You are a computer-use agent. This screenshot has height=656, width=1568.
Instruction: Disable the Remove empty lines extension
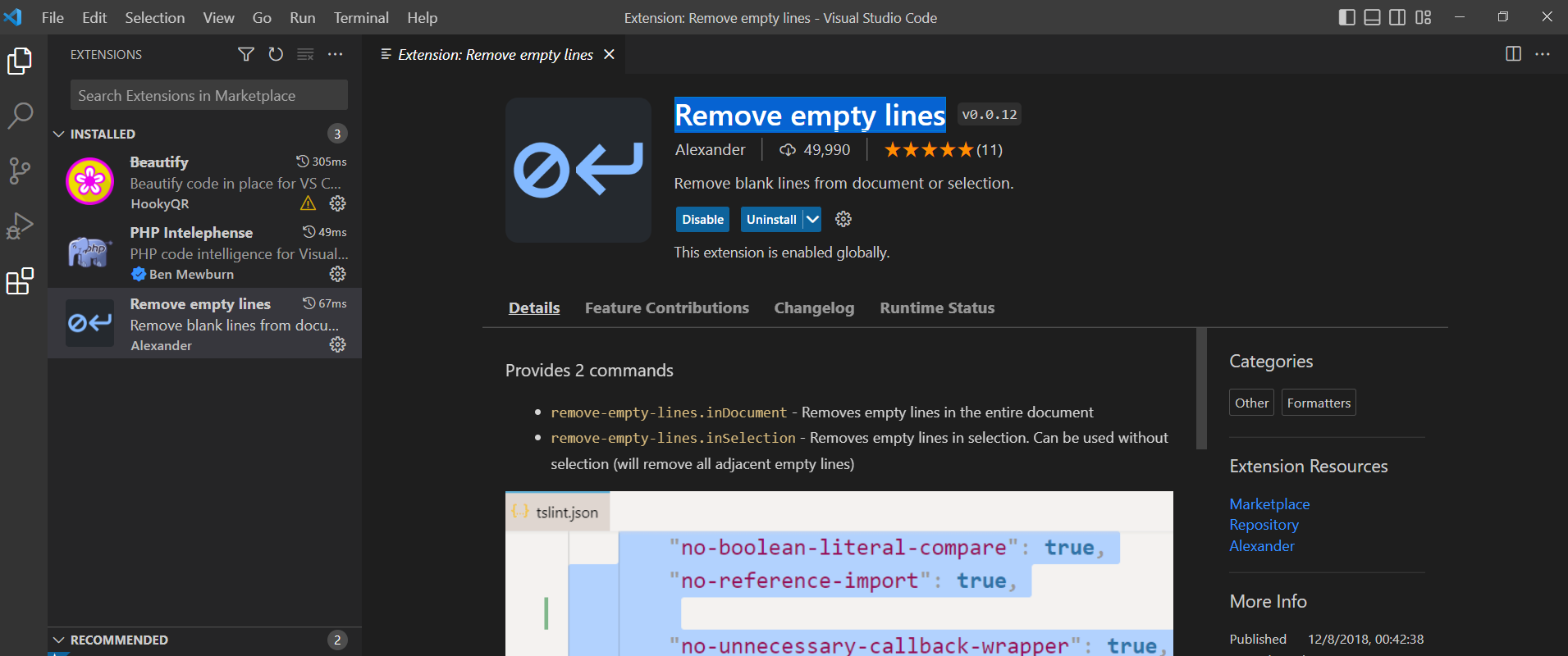point(702,219)
